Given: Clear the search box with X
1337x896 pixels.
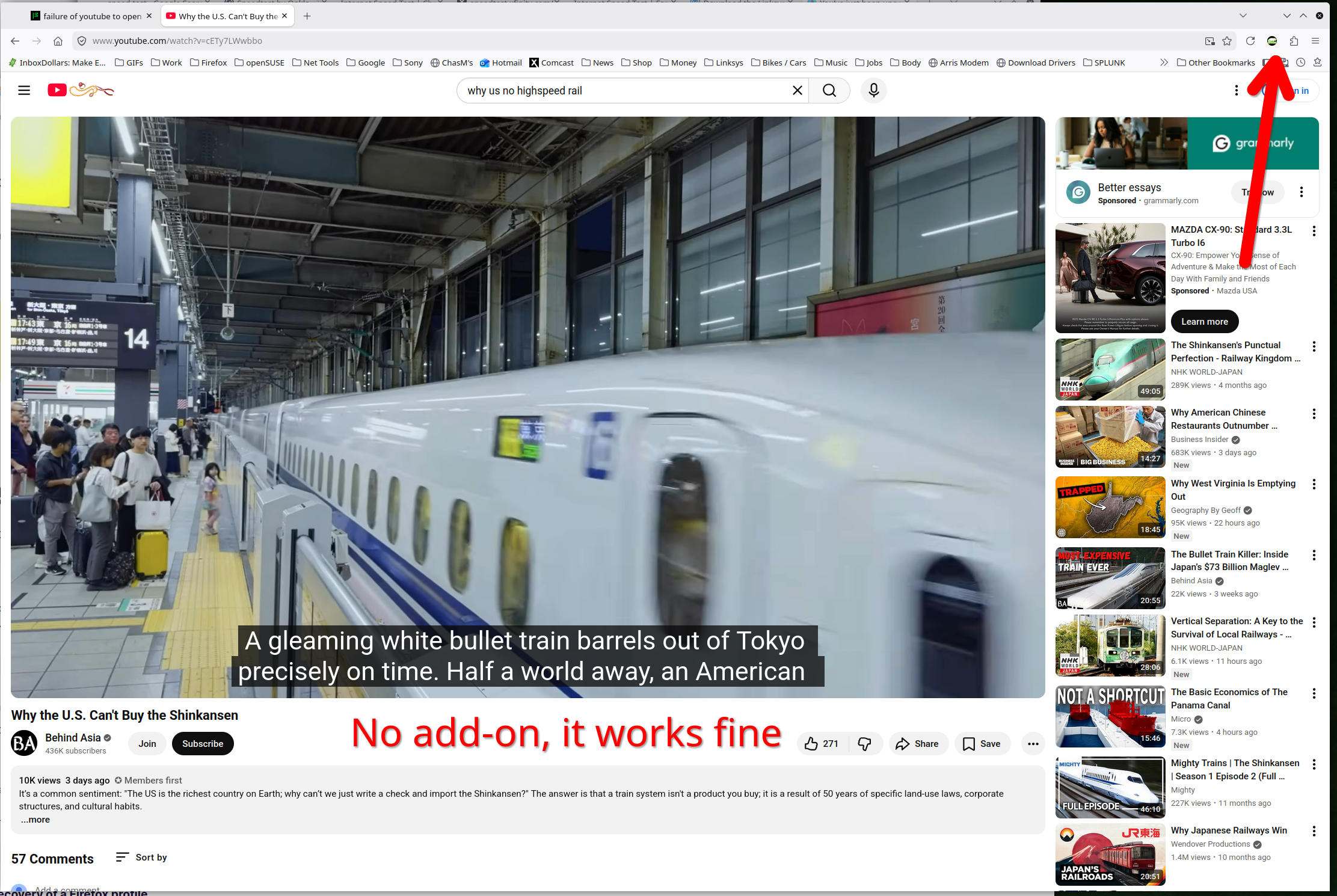Looking at the screenshot, I should coord(797,90).
